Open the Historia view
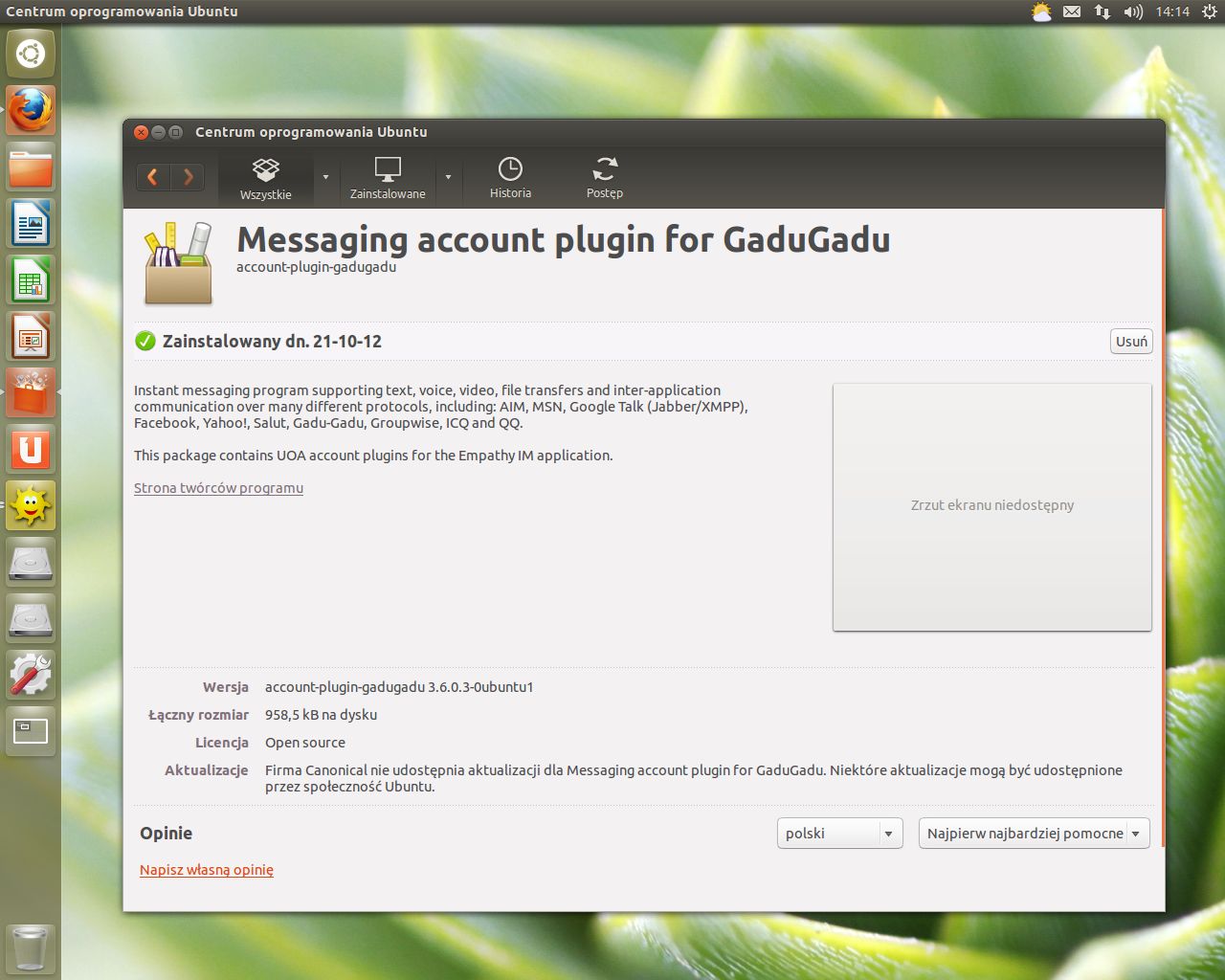Image resolution: width=1225 pixels, height=980 pixels. point(510,179)
